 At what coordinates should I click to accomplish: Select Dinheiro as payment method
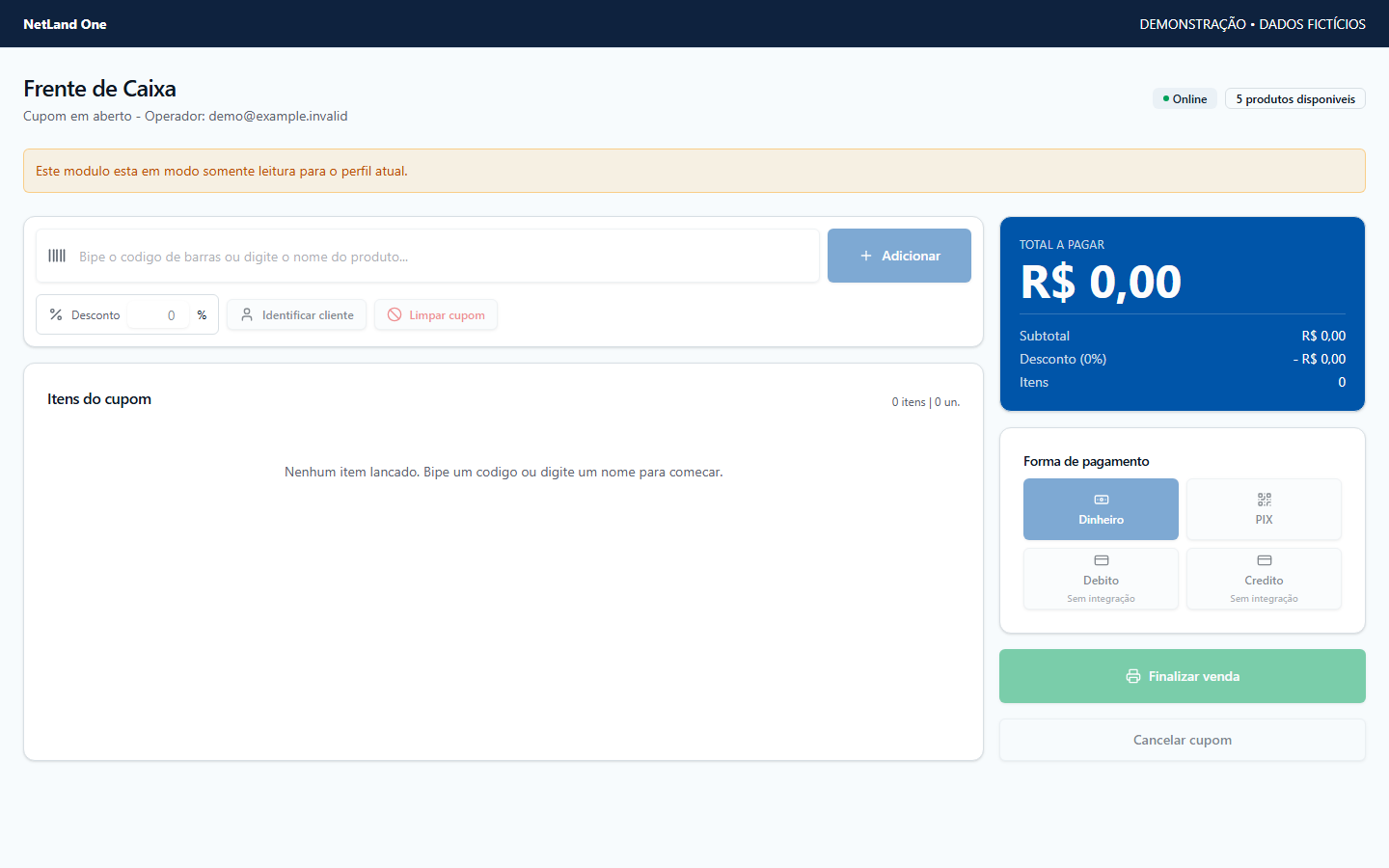(1101, 509)
